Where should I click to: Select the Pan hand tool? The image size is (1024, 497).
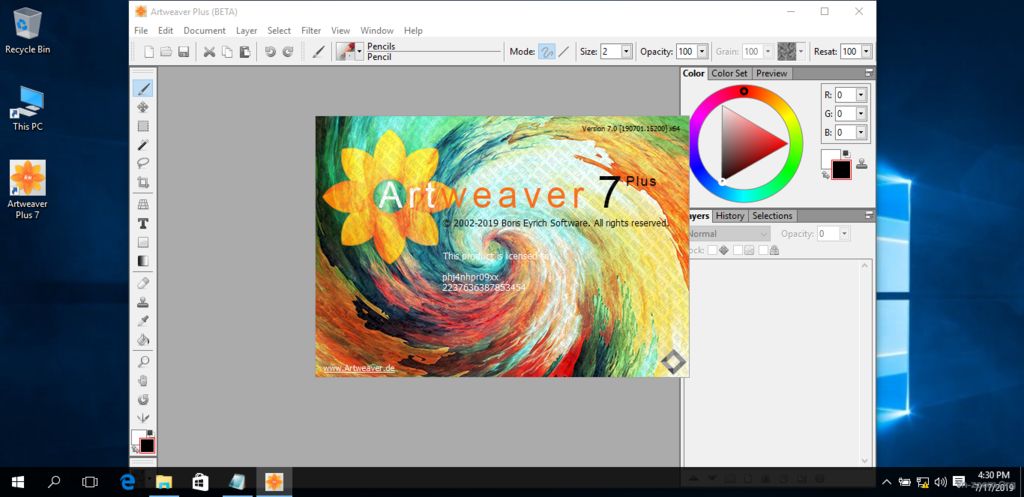tap(143, 380)
